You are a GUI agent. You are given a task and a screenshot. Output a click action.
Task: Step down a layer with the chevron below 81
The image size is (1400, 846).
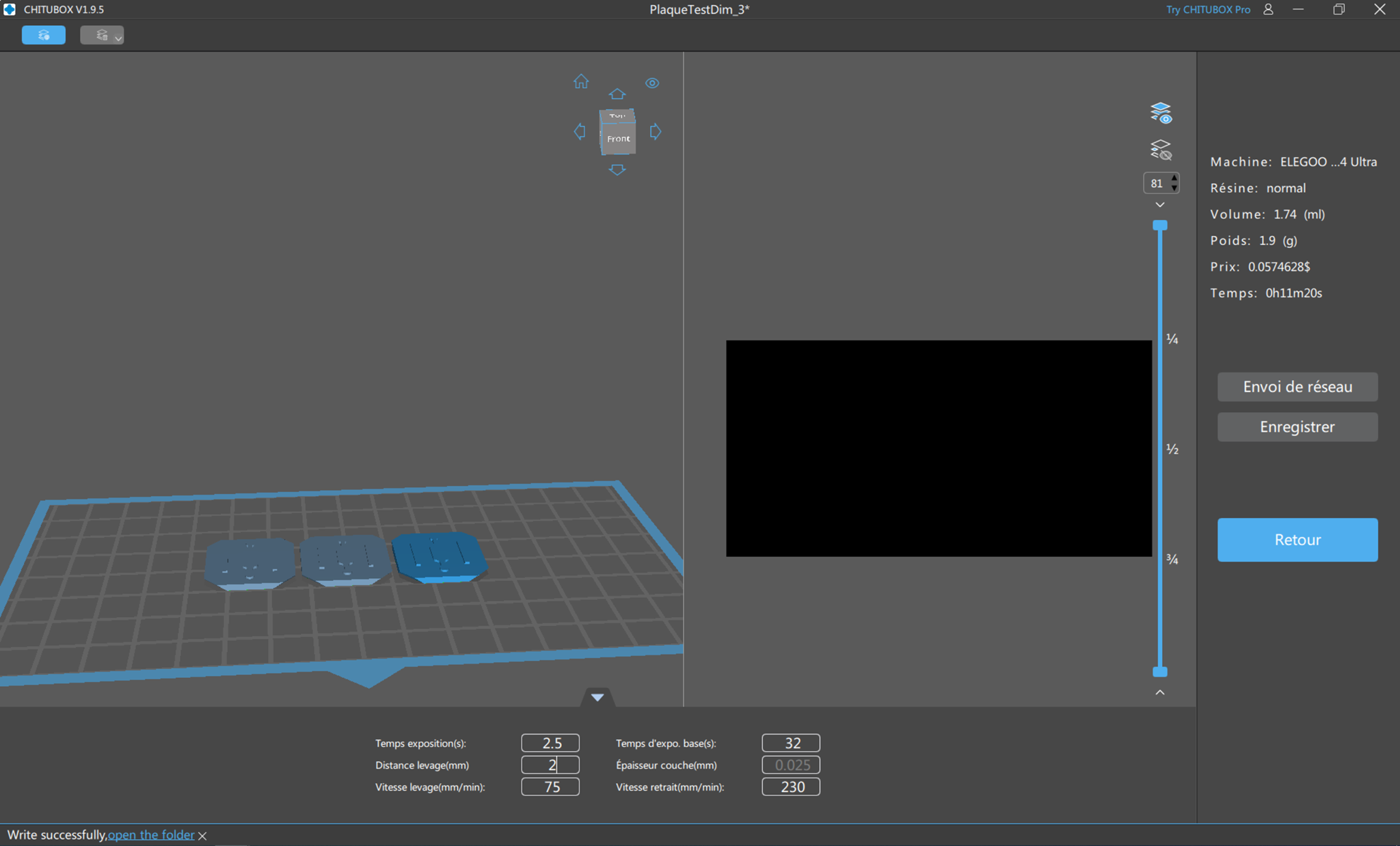click(x=1160, y=205)
